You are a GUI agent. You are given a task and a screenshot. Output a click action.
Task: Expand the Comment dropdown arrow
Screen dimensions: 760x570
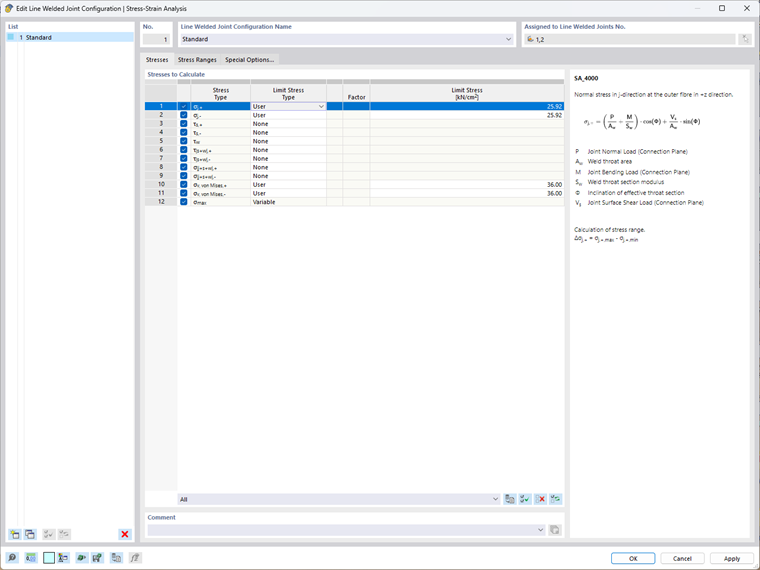click(x=540, y=530)
